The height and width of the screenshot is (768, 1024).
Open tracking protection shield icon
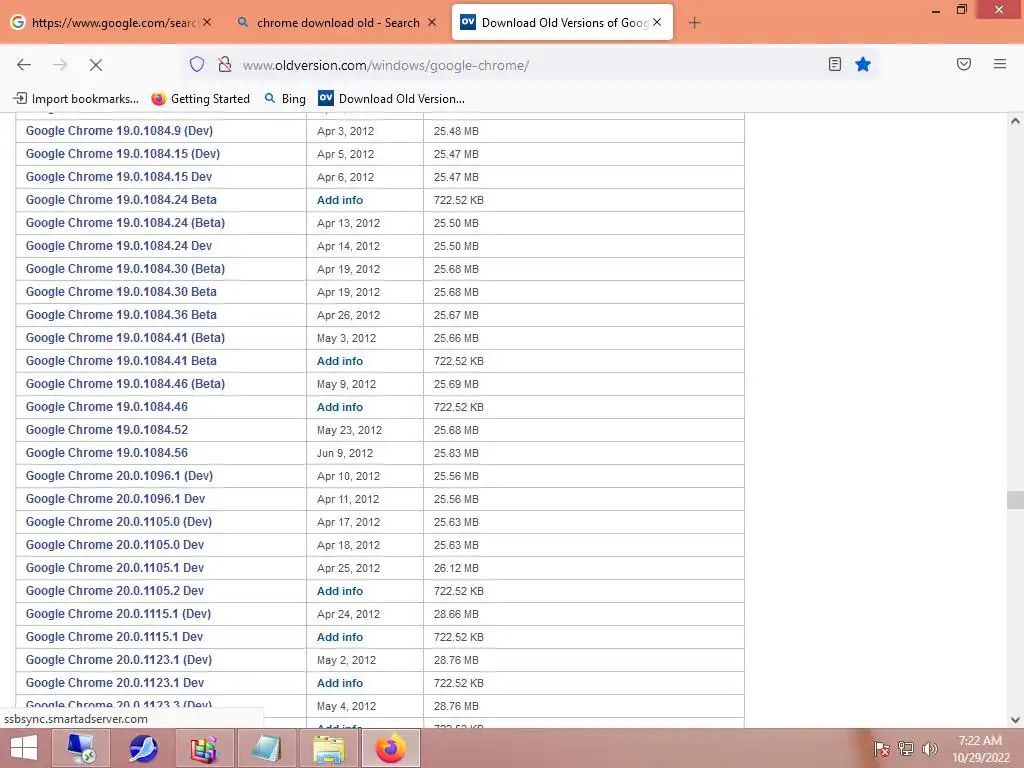197,64
